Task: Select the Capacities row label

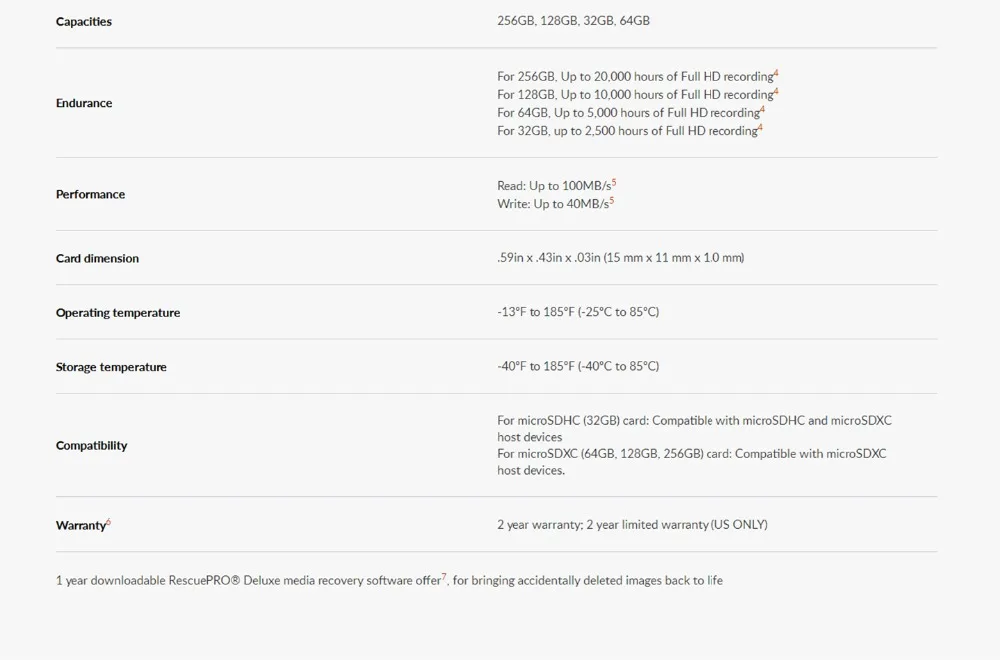Action: [x=84, y=21]
